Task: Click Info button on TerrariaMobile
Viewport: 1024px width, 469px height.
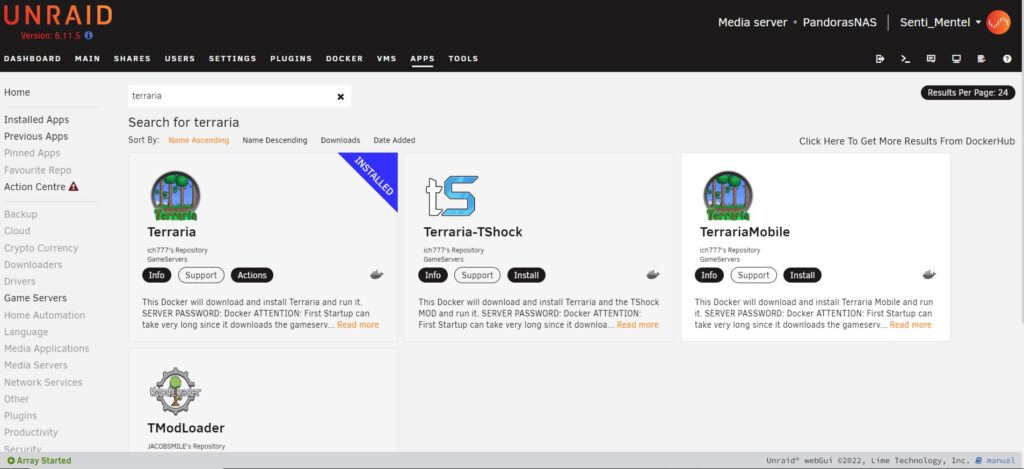Action: tap(709, 275)
